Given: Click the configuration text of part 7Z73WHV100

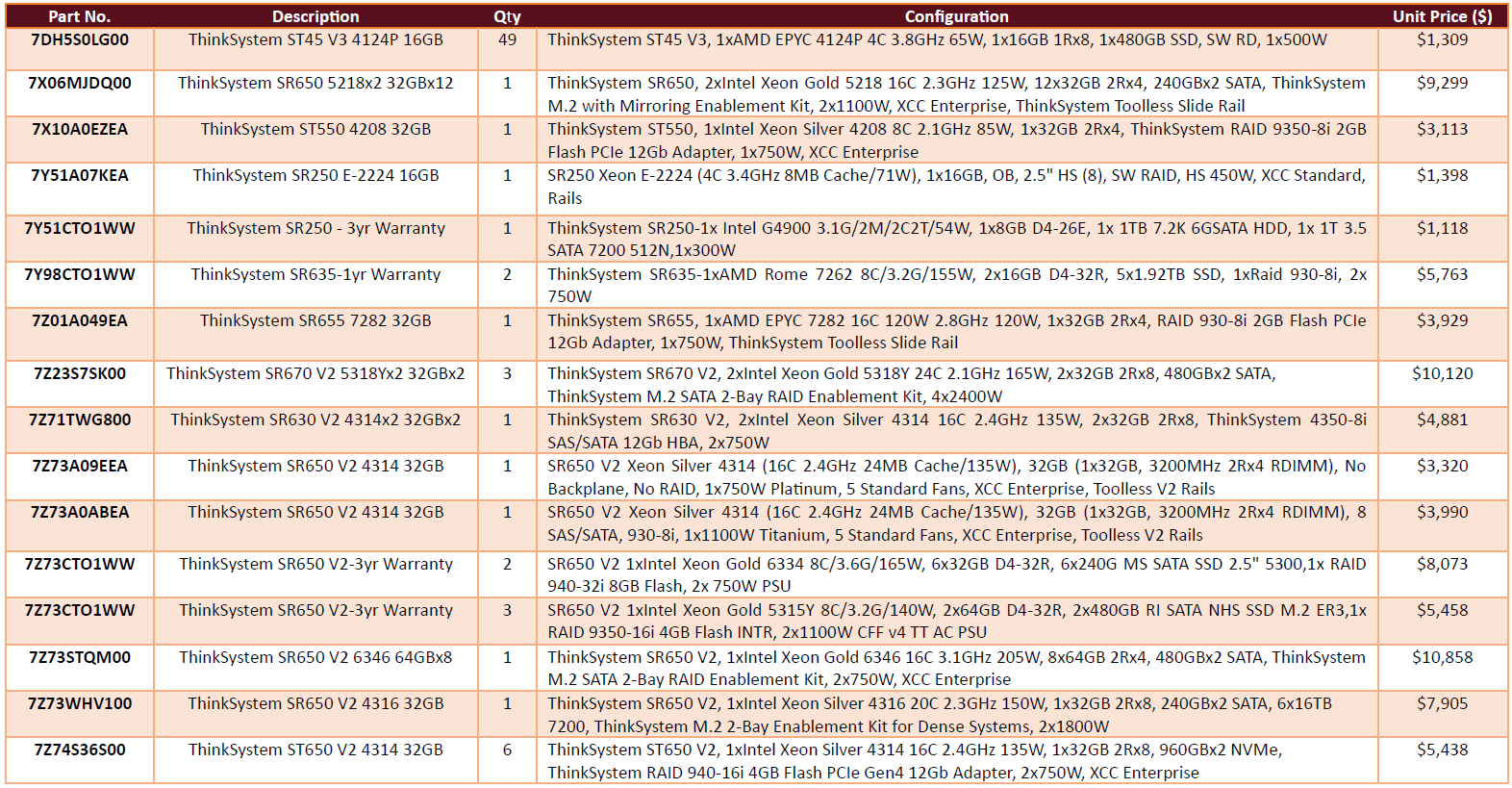Looking at the screenshot, I should point(940,715).
